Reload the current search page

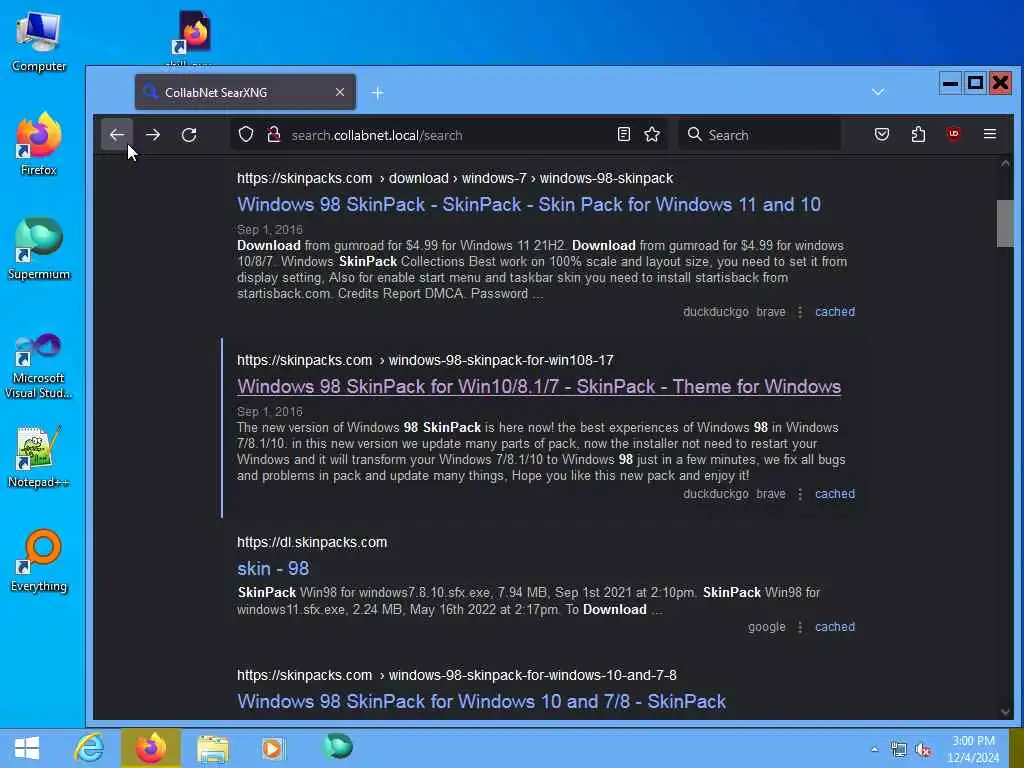click(x=189, y=135)
